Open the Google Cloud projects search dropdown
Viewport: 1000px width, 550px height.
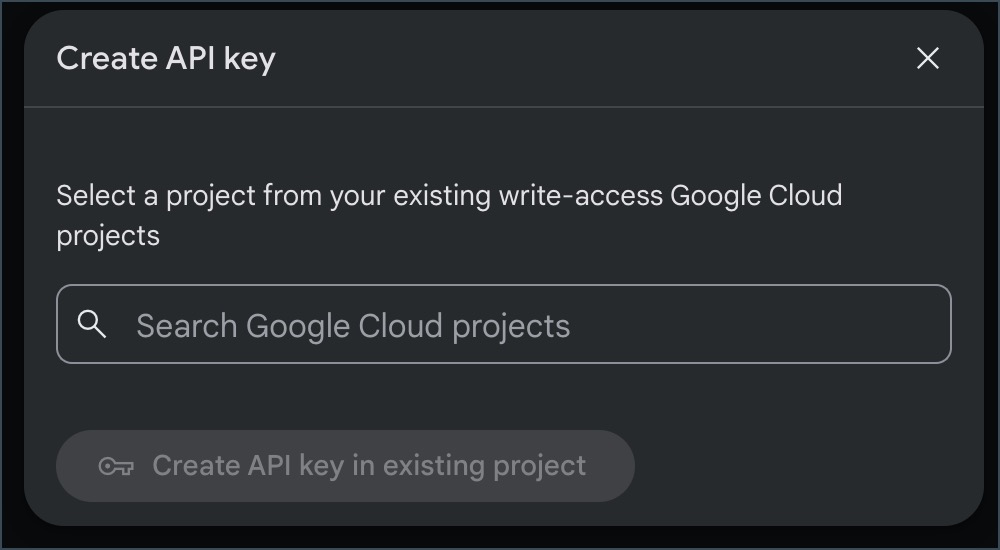[504, 324]
